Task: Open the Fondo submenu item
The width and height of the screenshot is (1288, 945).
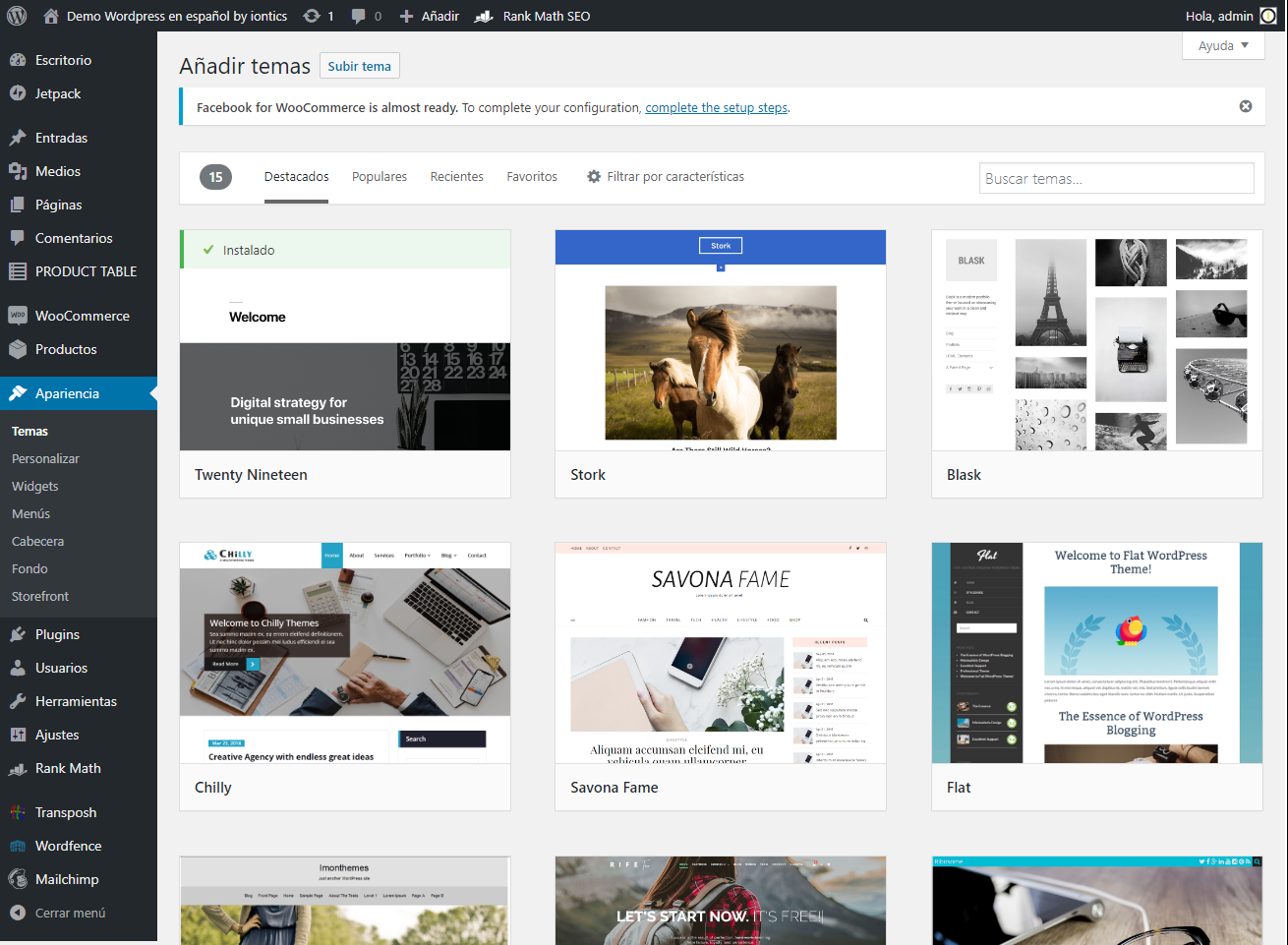Action: tap(29, 569)
